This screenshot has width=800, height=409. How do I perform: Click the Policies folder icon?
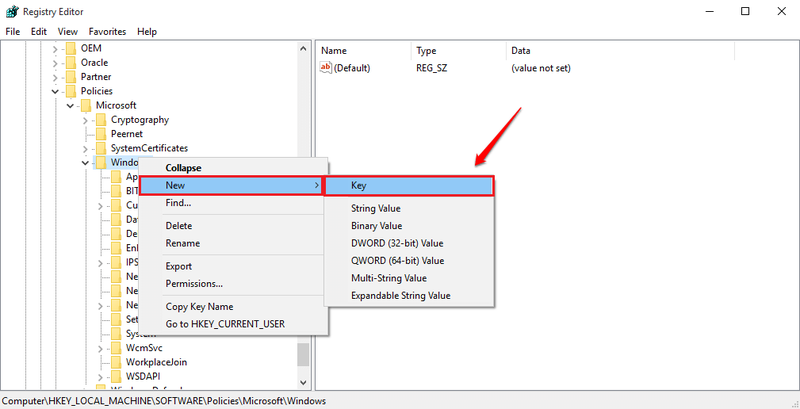(71, 91)
